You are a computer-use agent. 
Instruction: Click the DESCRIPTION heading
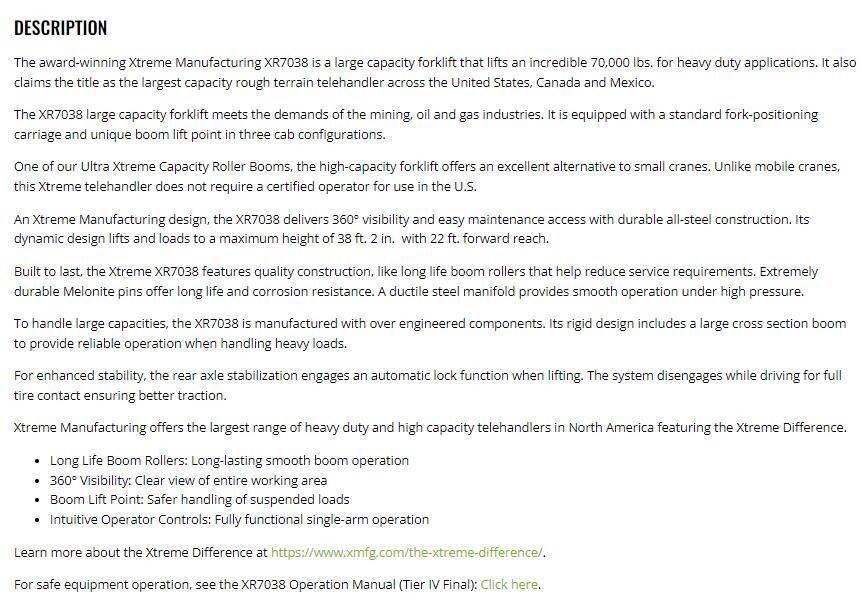click(x=61, y=28)
